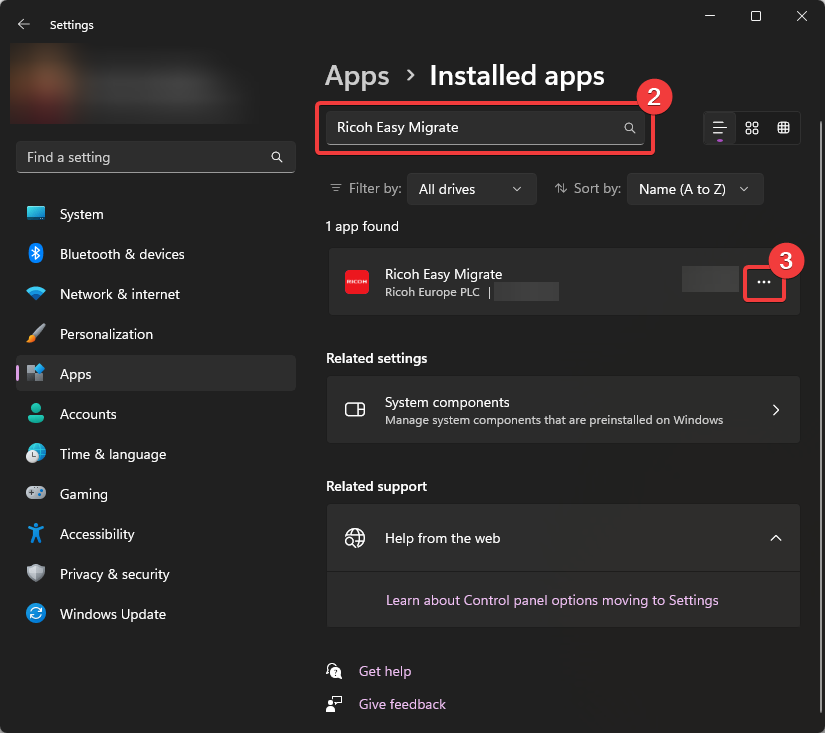
Task: Navigate to Personalization settings
Action: point(106,334)
